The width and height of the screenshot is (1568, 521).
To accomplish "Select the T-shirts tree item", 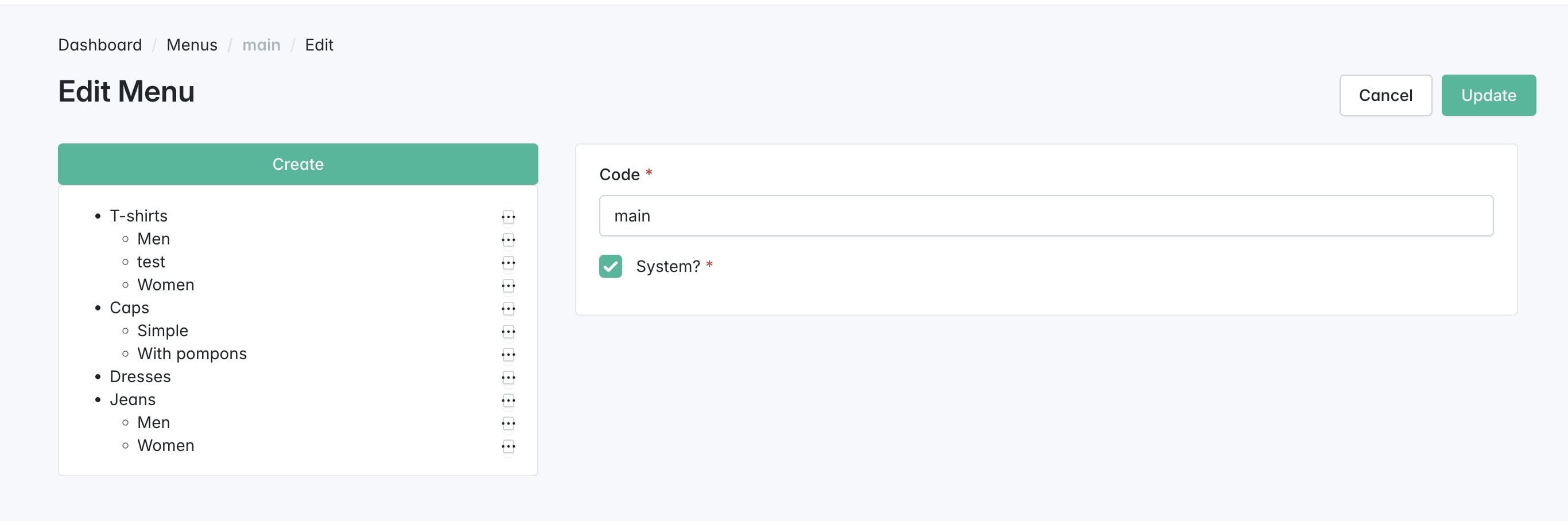I will tap(138, 216).
